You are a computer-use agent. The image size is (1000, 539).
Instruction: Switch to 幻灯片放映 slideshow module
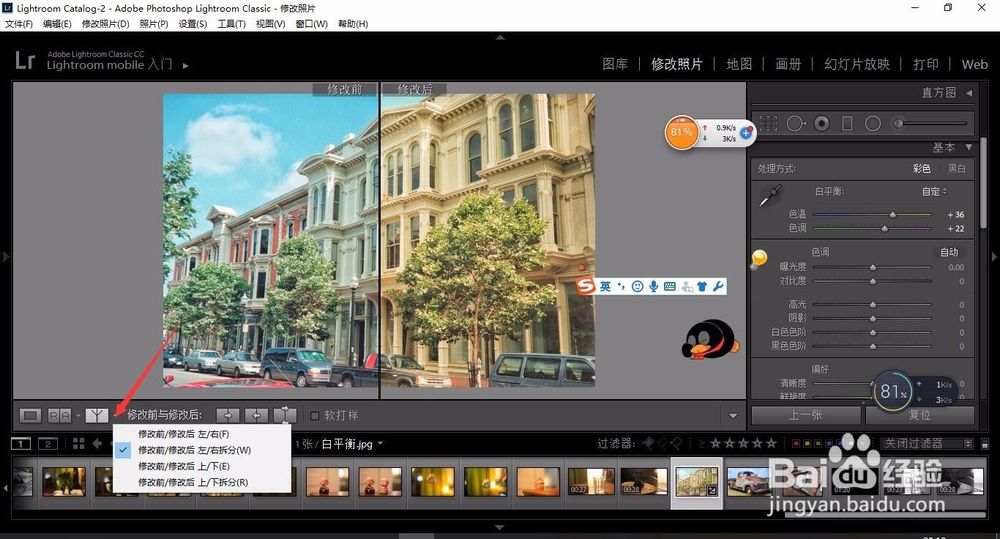857,64
